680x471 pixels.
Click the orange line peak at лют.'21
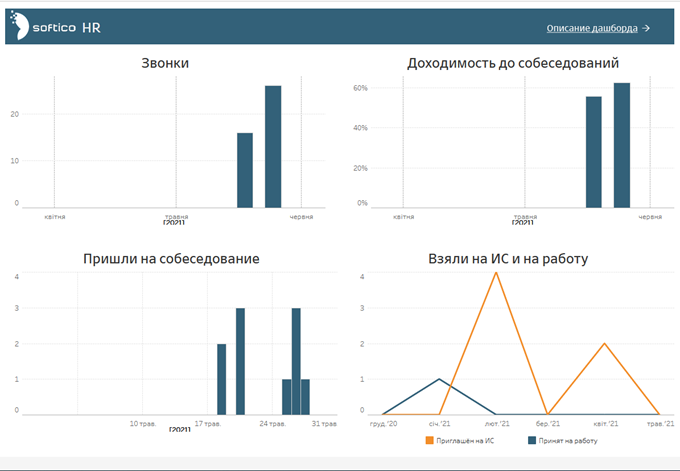[495, 272]
